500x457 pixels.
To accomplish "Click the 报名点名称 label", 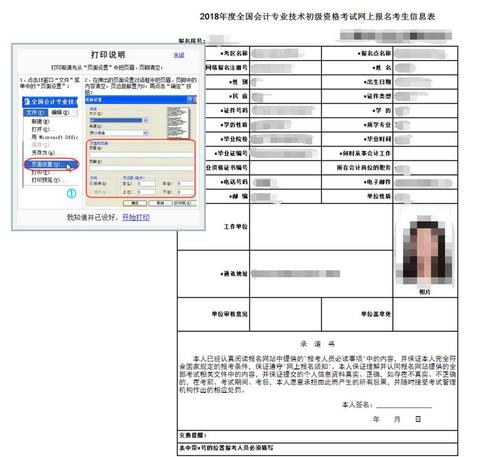I will (x=374, y=53).
